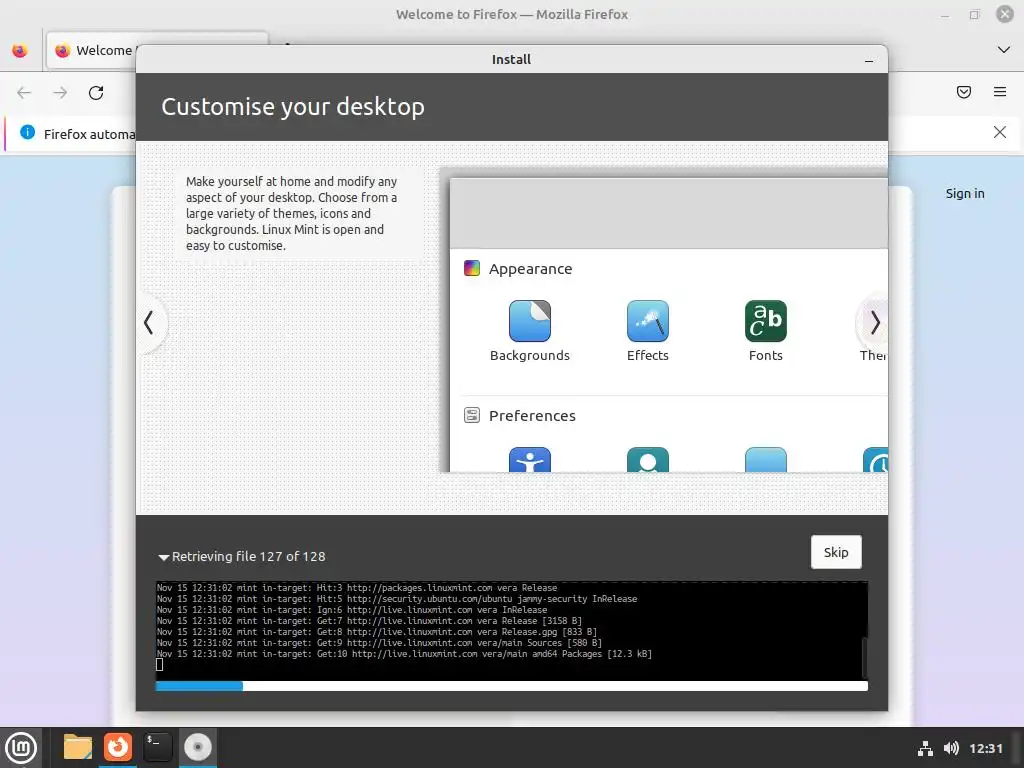Open Files from the taskbar
Viewport: 1024px width, 768px height.
(78, 747)
